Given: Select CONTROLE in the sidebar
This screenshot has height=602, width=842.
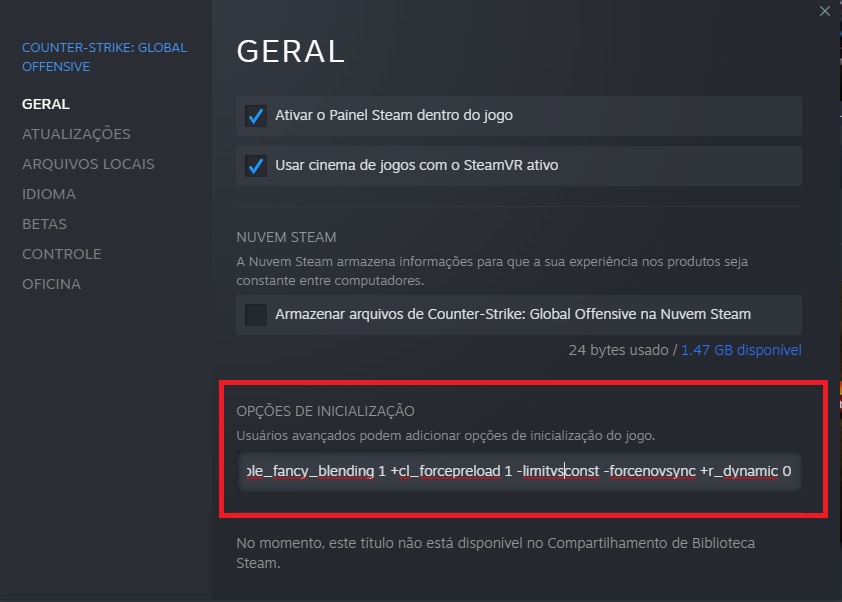Looking at the screenshot, I should 62,254.
